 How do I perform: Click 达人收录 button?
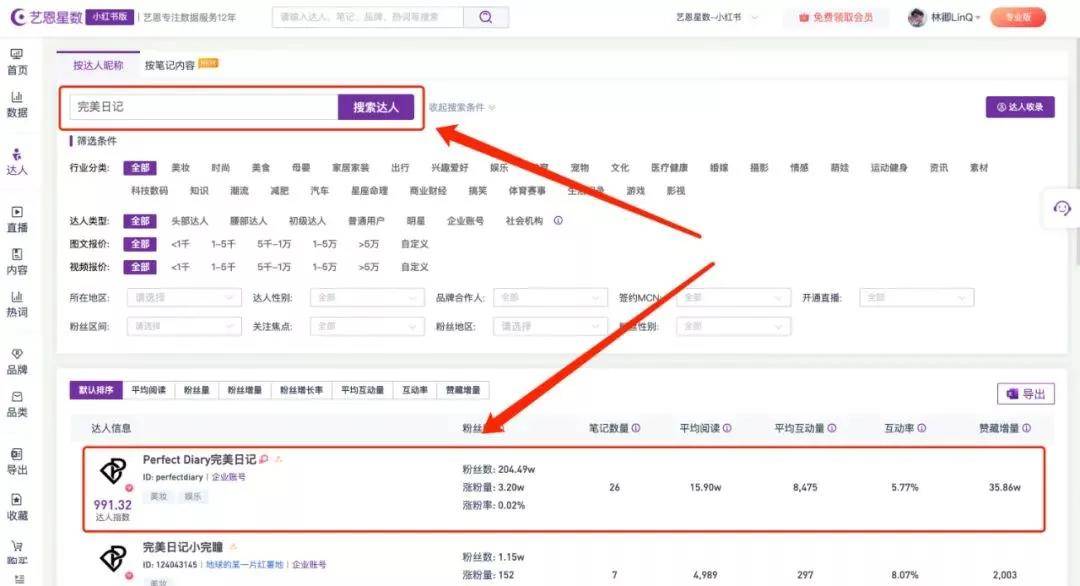click(1020, 107)
